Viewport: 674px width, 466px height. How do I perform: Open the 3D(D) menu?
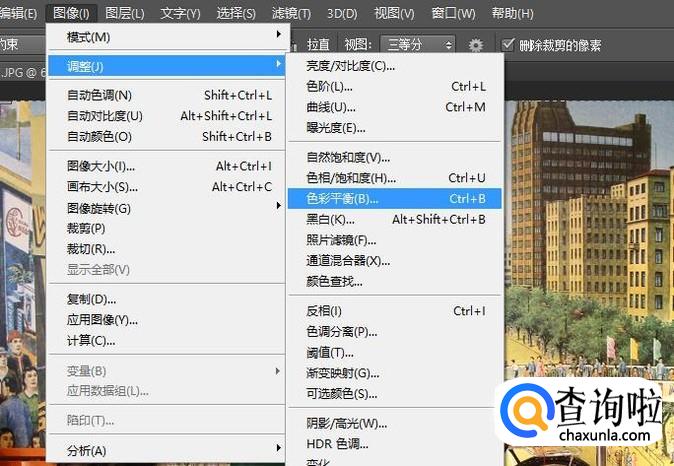click(x=342, y=13)
